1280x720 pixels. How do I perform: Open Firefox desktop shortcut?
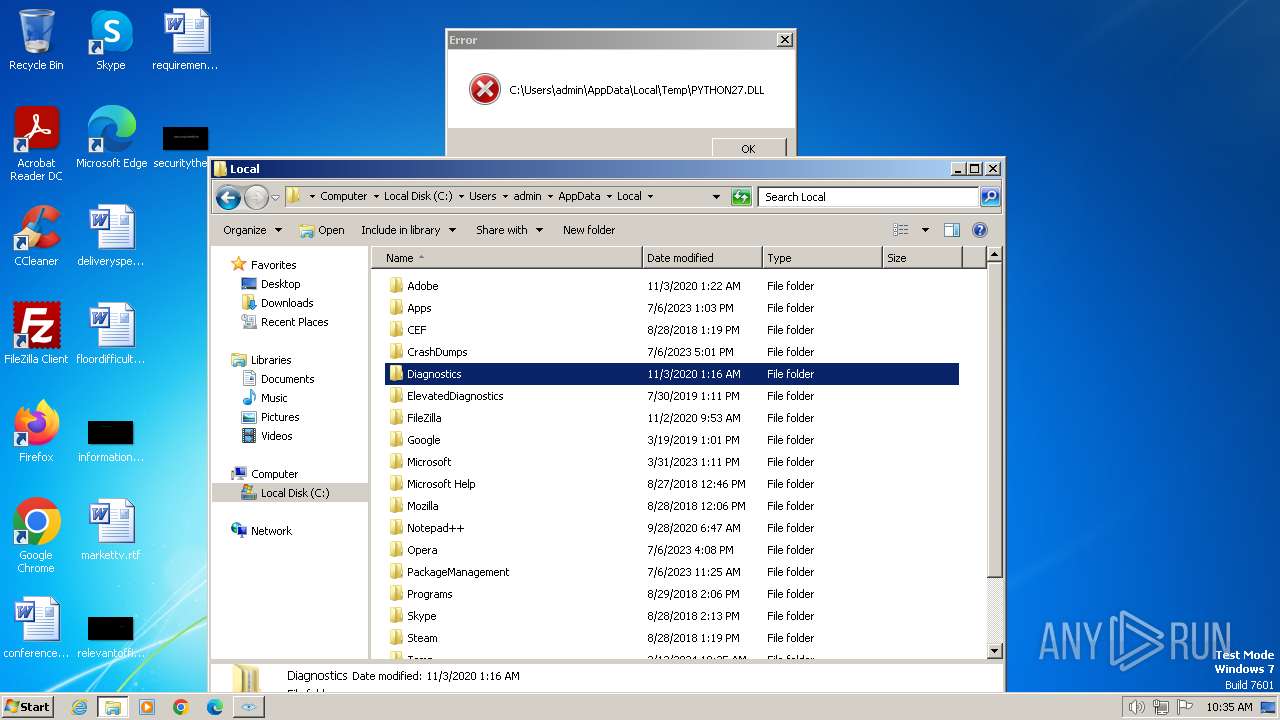pos(36,432)
